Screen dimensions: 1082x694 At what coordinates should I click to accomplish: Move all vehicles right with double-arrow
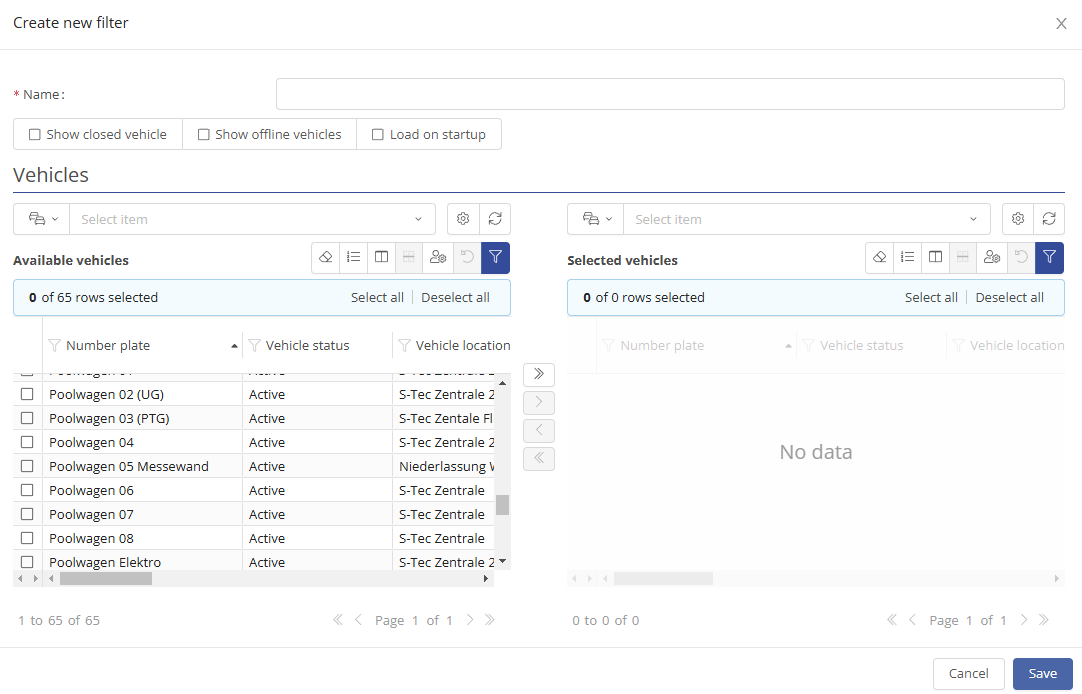(538, 374)
